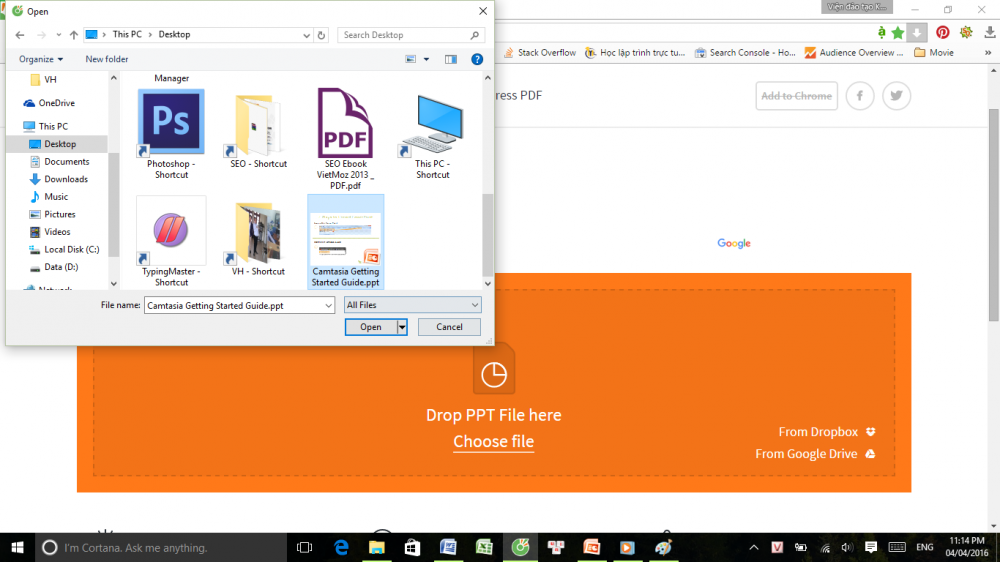Open Stack Overflow bookmark in browser
The width and height of the screenshot is (1000, 562).
click(x=540, y=53)
